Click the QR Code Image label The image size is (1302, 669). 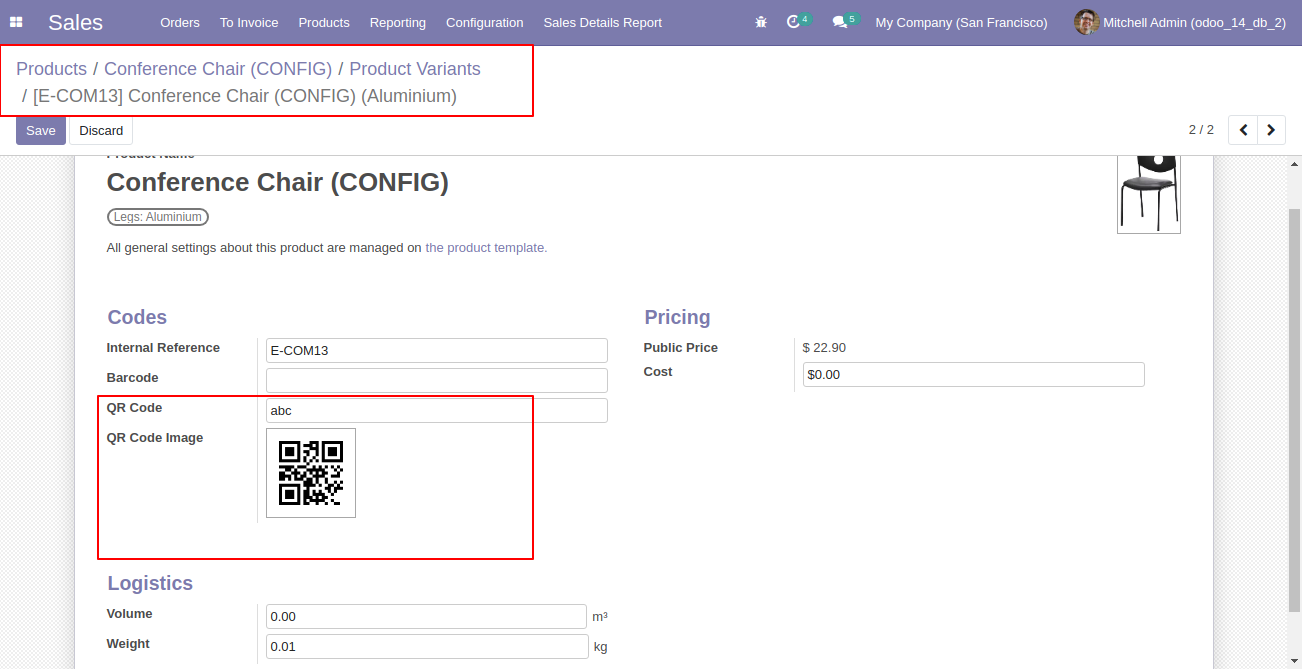pos(155,438)
